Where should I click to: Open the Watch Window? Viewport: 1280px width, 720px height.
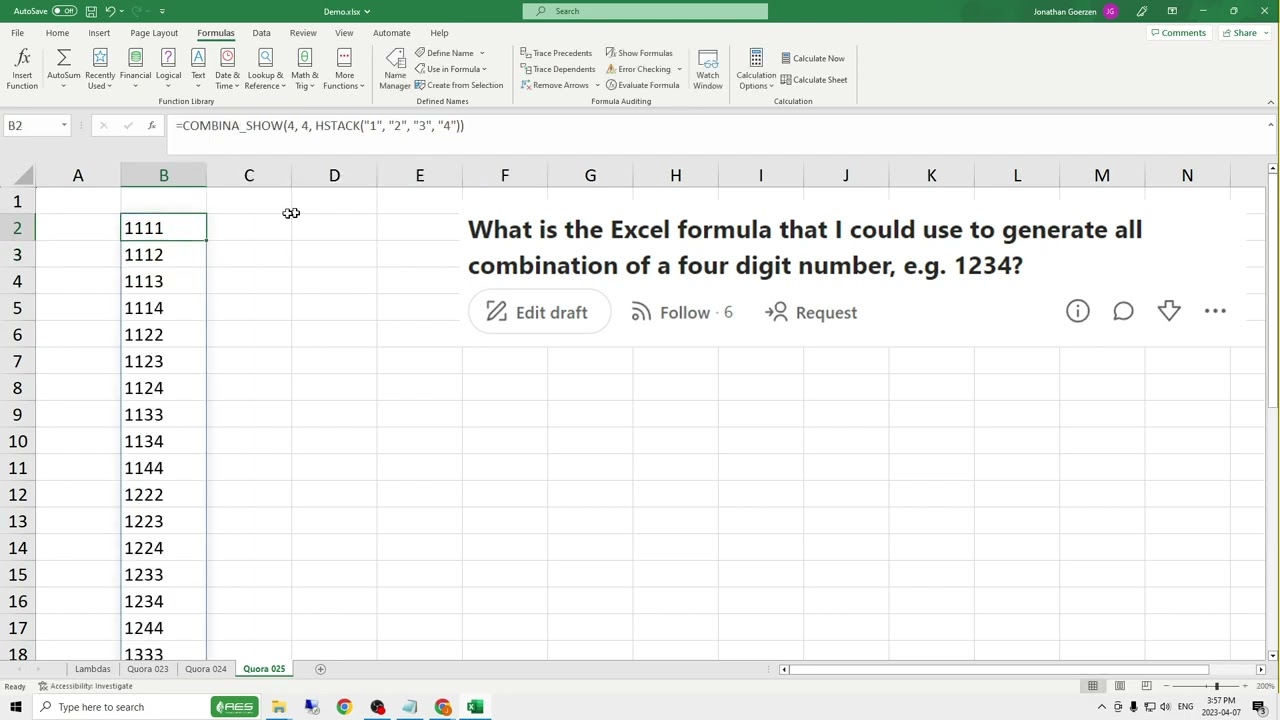(x=708, y=69)
